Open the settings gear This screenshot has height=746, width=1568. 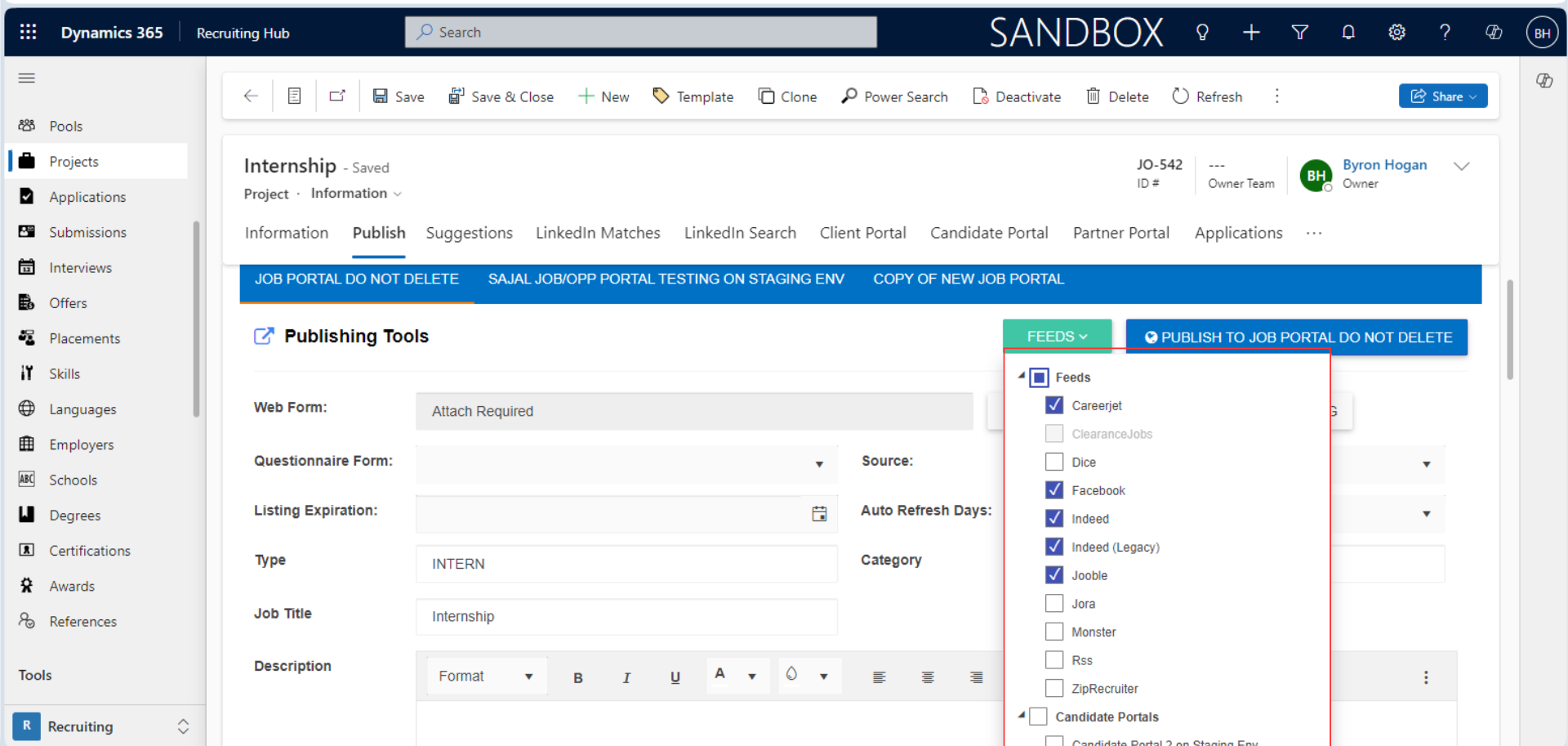point(1396,32)
